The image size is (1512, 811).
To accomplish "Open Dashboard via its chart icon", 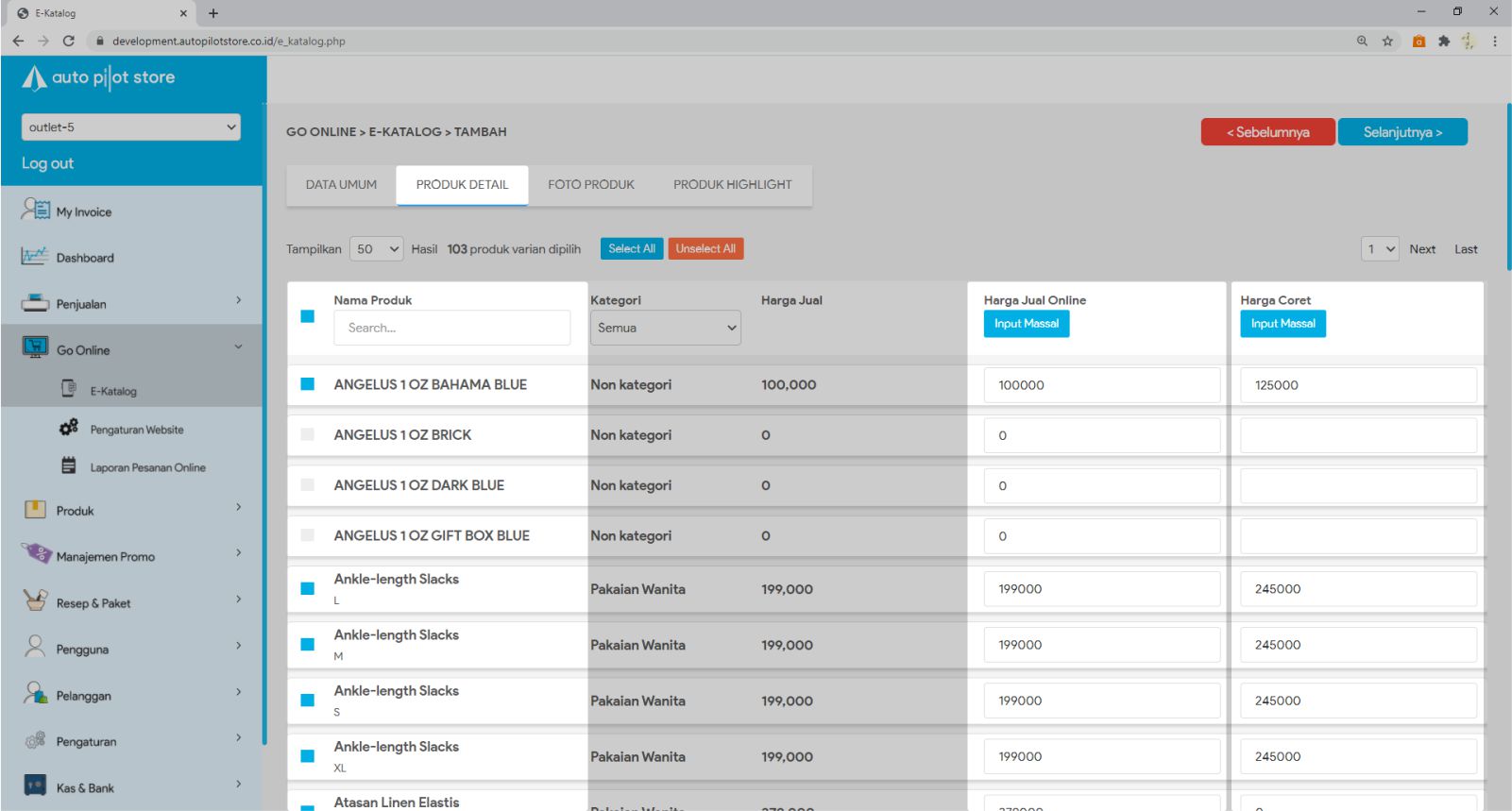I will (35, 256).
